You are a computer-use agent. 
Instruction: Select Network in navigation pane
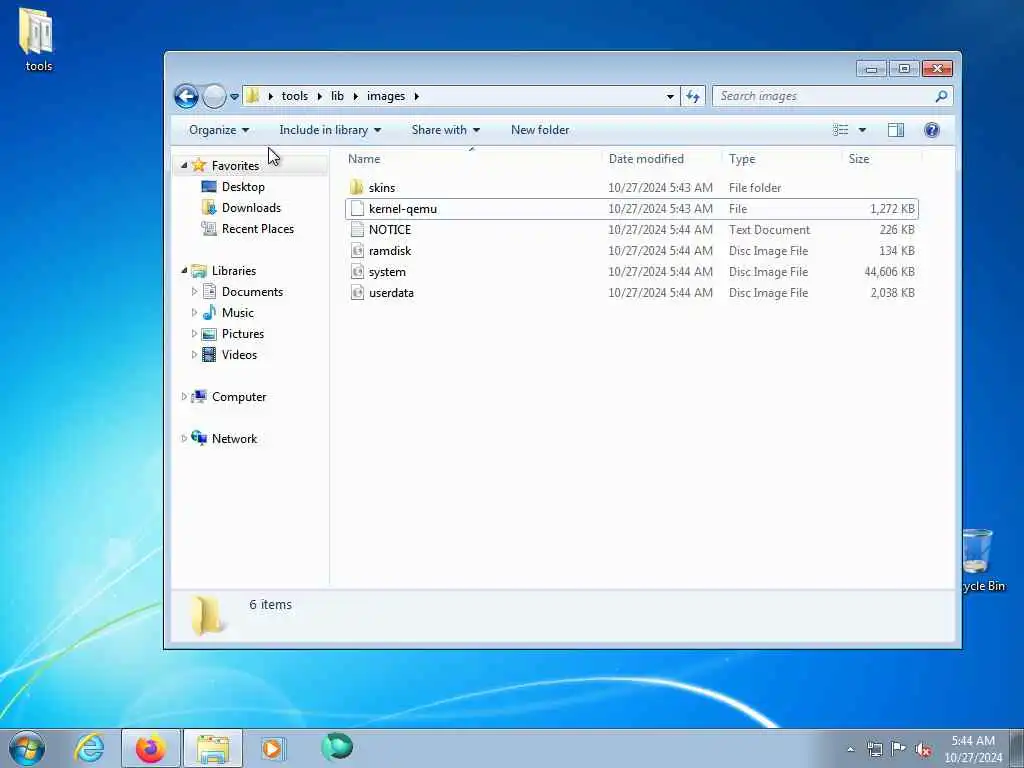234,439
